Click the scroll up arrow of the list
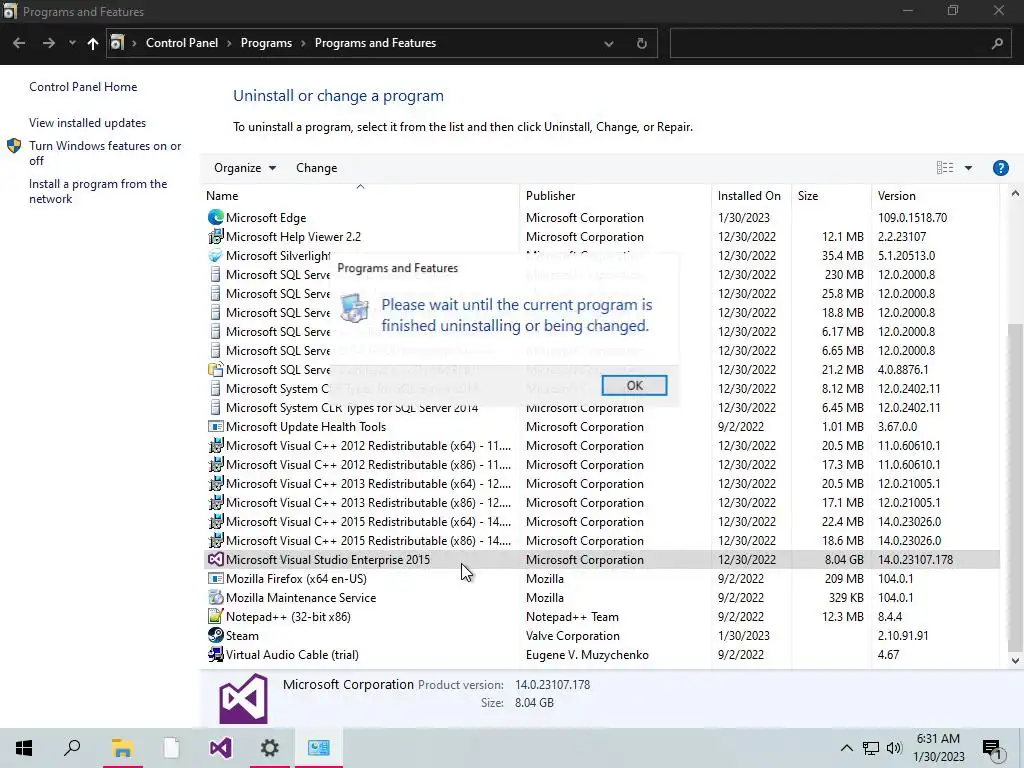 click(1014, 193)
